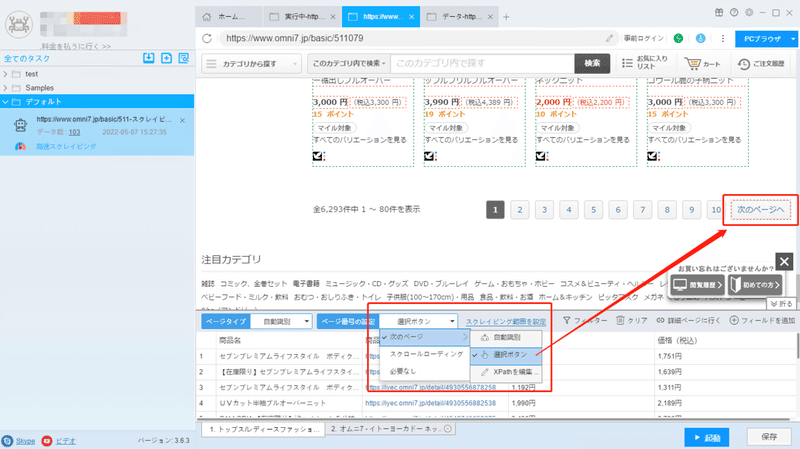Select the トップスルディースファッション bottom tab

click(x=263, y=429)
